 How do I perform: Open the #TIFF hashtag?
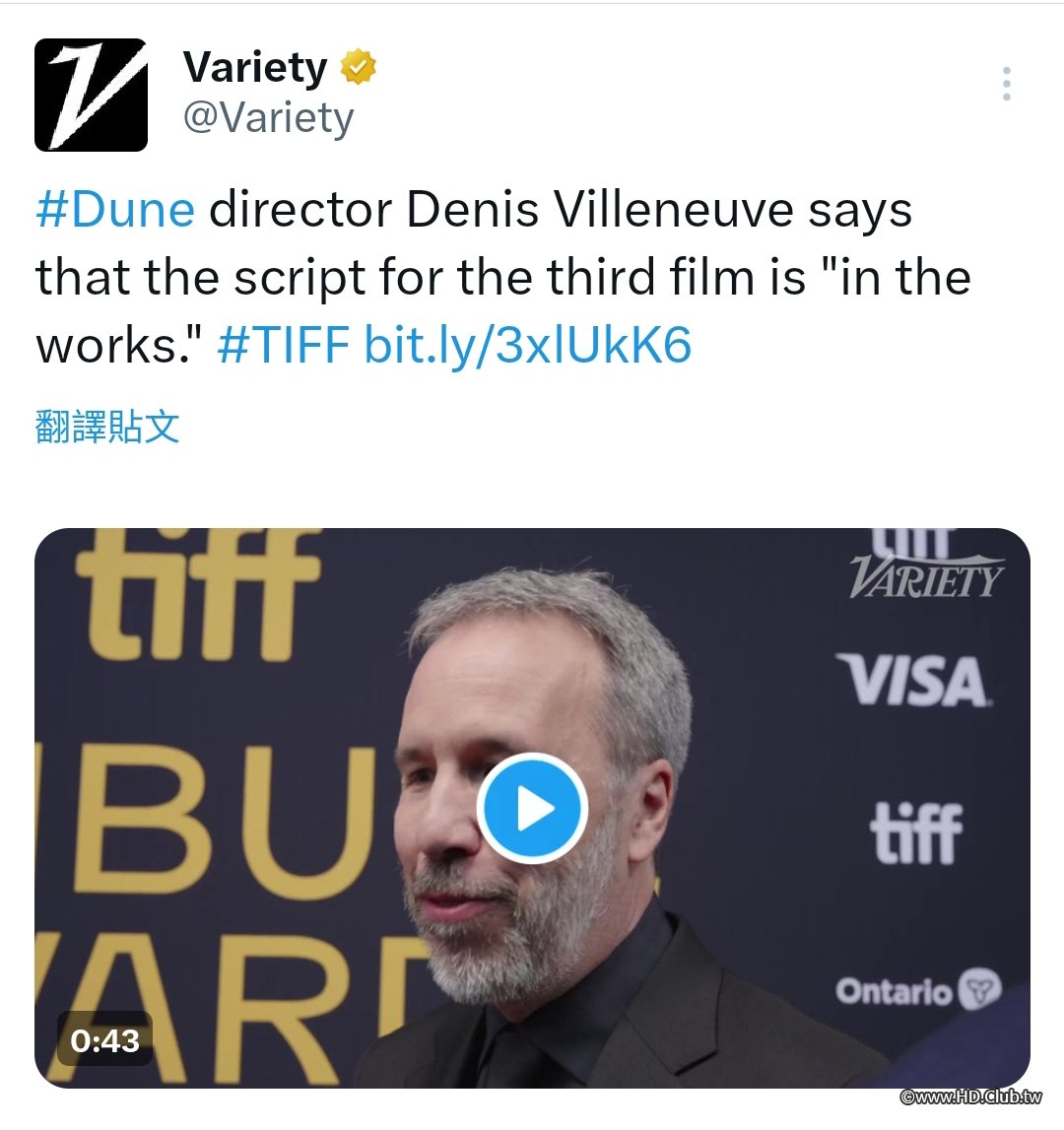[x=284, y=344]
